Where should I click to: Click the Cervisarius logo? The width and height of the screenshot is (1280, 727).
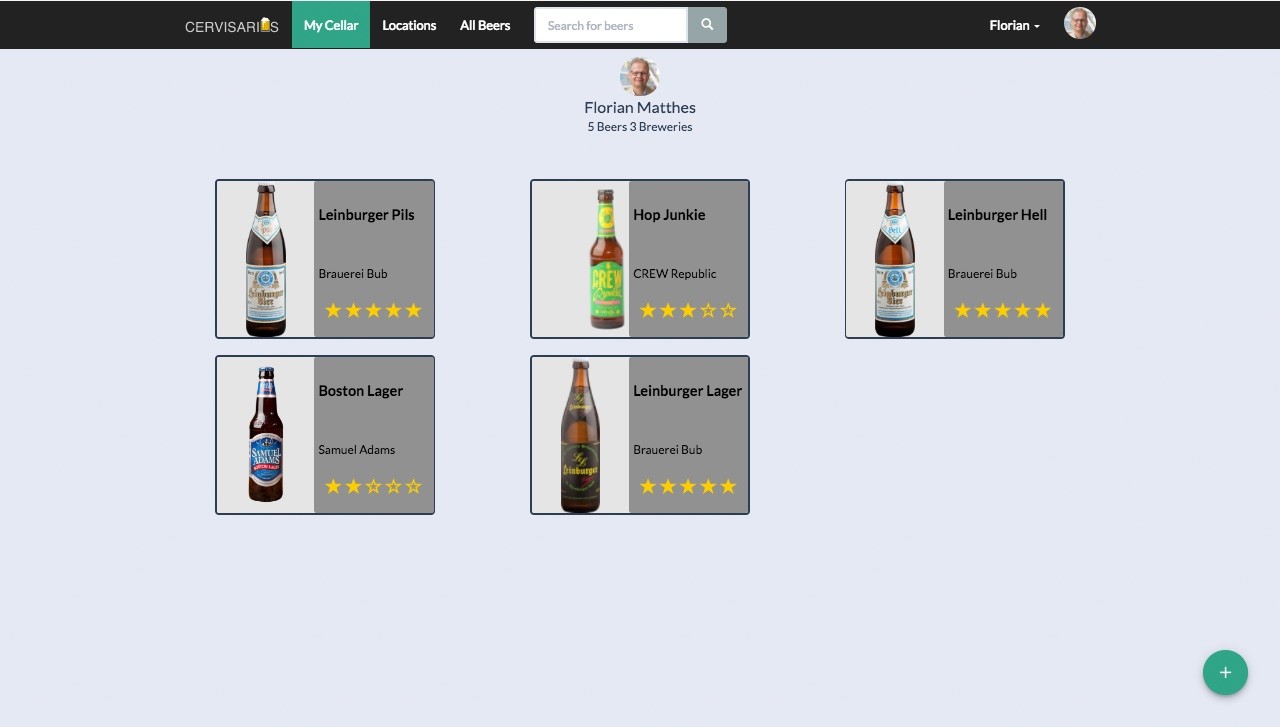(232, 25)
